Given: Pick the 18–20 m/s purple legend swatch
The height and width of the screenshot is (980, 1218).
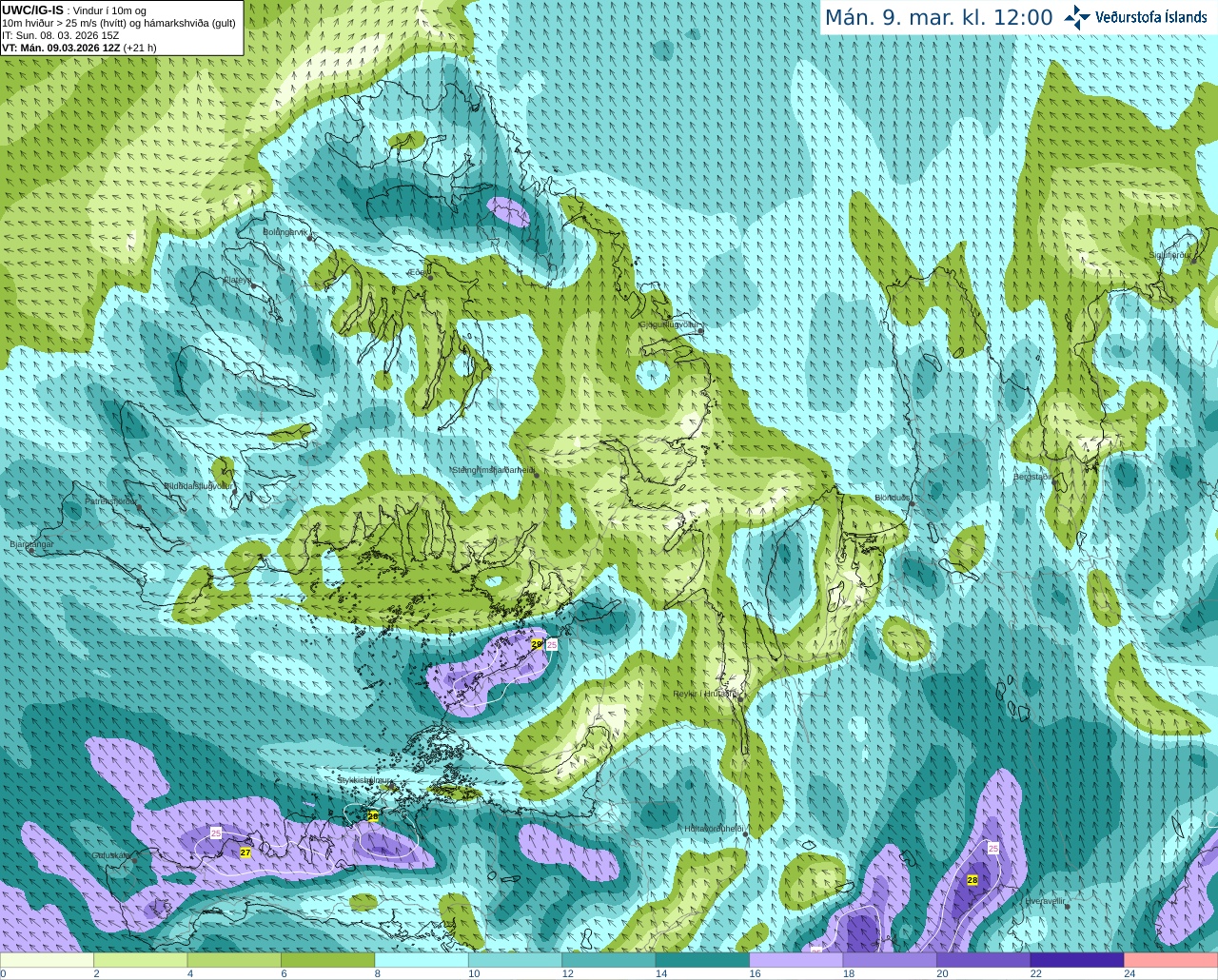Looking at the screenshot, I should (x=890, y=960).
